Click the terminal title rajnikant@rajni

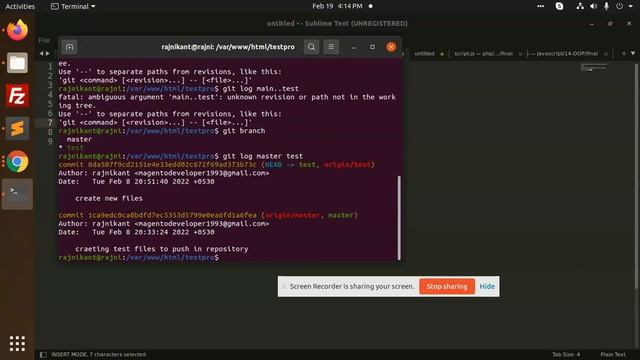pos(228,47)
